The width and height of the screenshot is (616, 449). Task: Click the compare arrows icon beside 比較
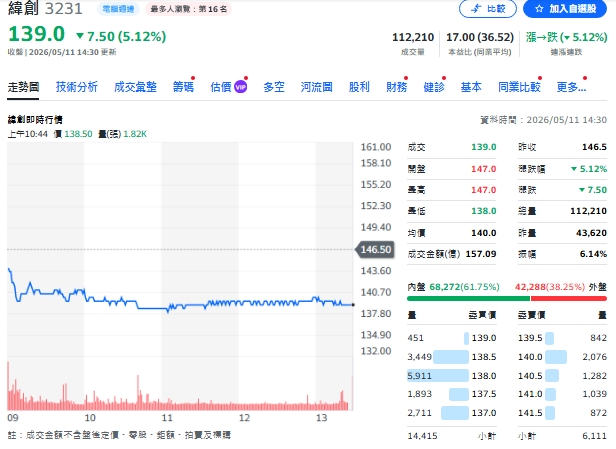[476, 8]
